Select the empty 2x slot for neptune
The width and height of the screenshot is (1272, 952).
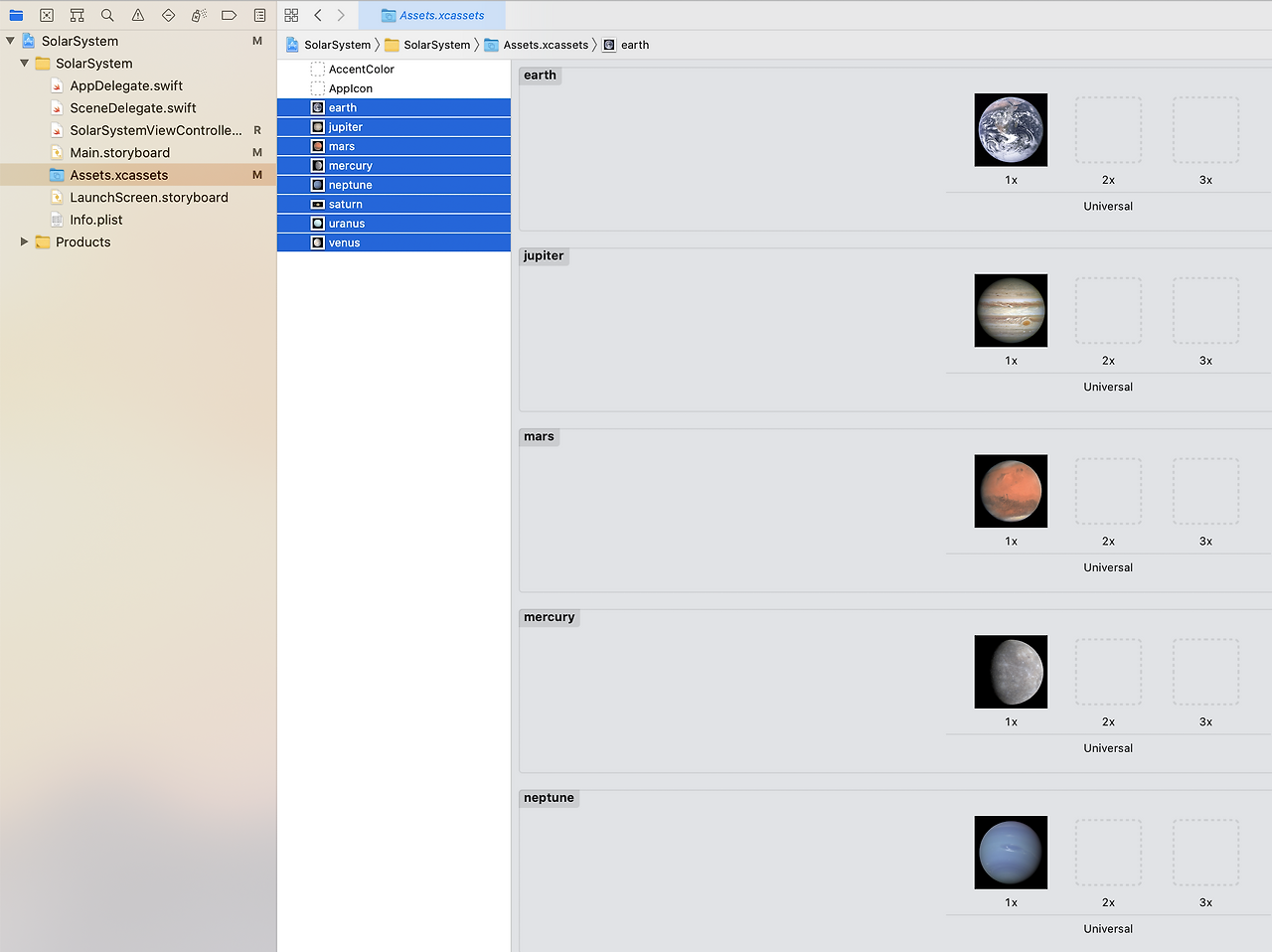pyautogui.click(x=1108, y=853)
